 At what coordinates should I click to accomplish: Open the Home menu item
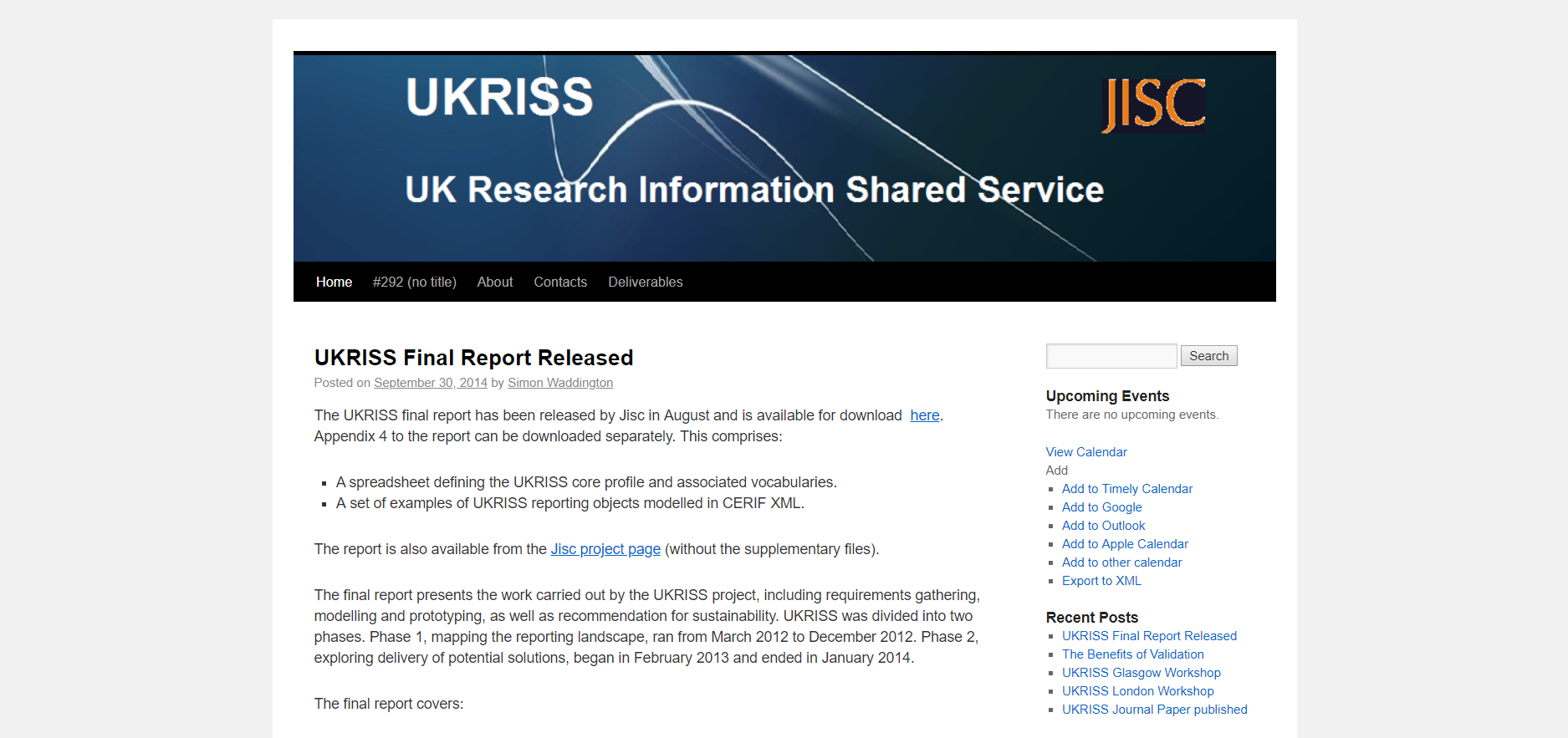(334, 282)
